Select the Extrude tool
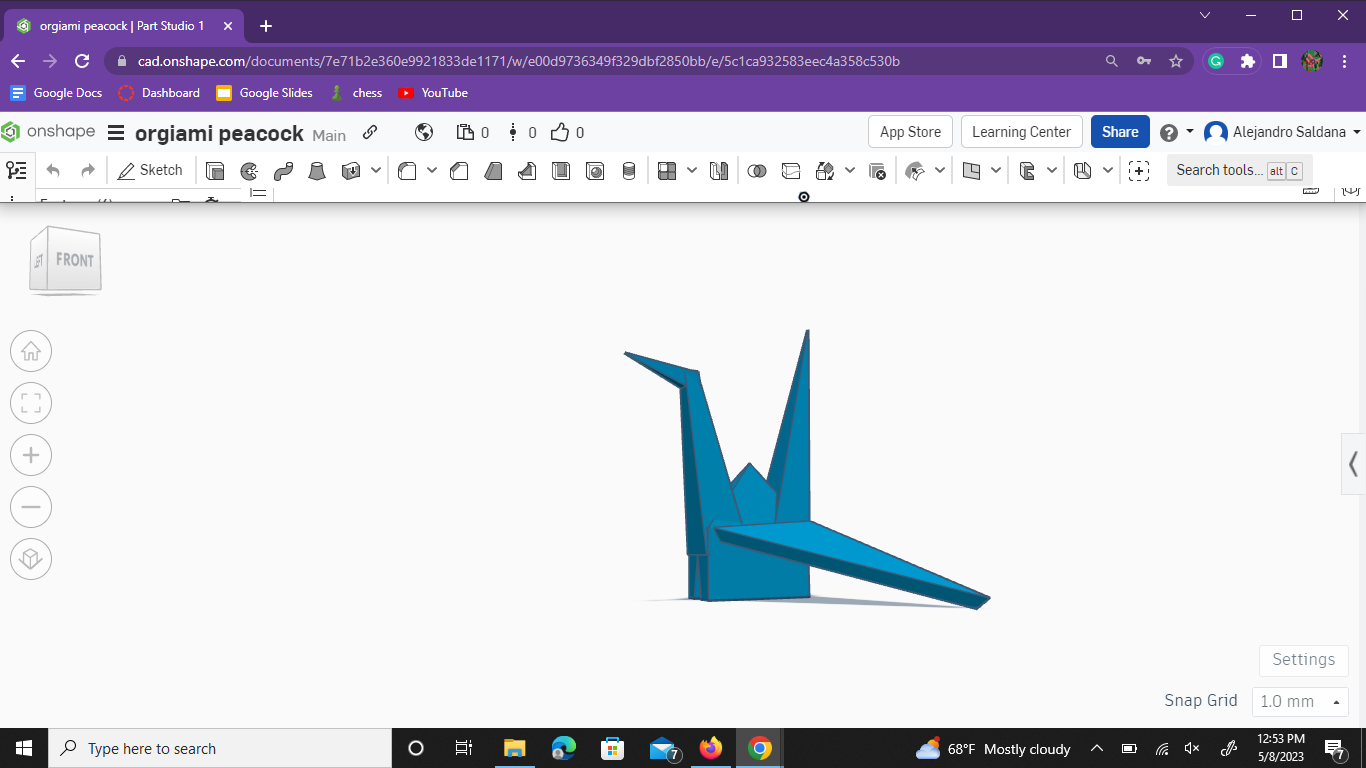This screenshot has height=768, width=1366. tap(214, 170)
